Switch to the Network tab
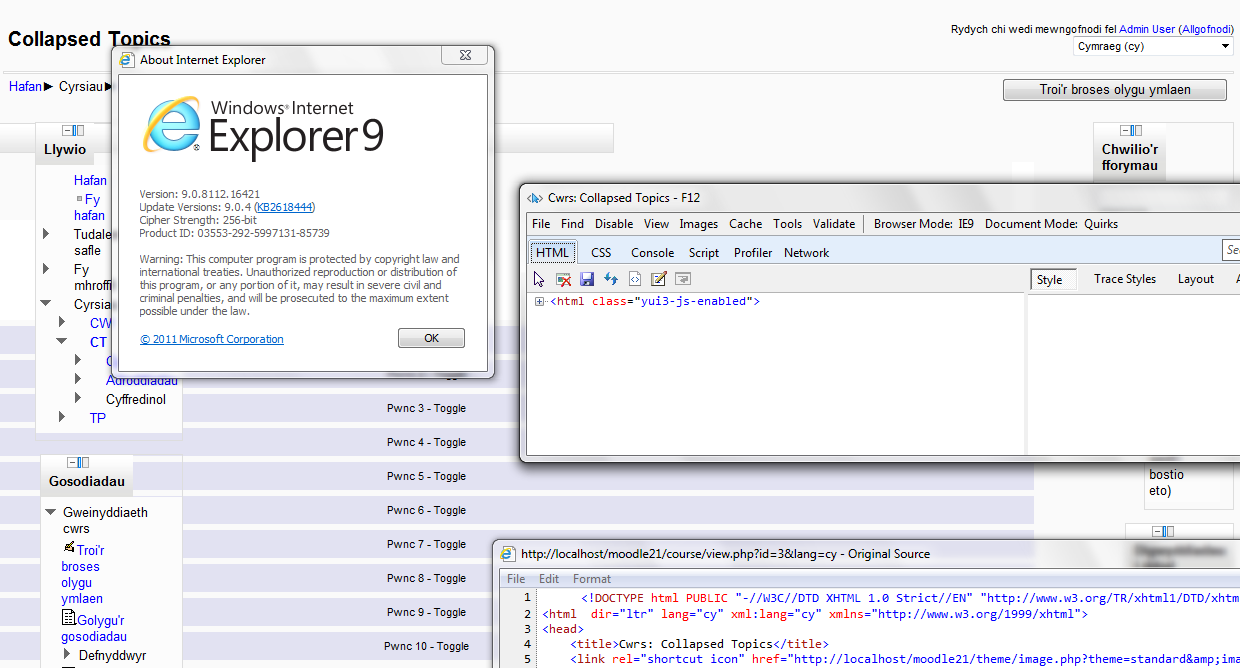The width and height of the screenshot is (1240, 668). point(807,253)
